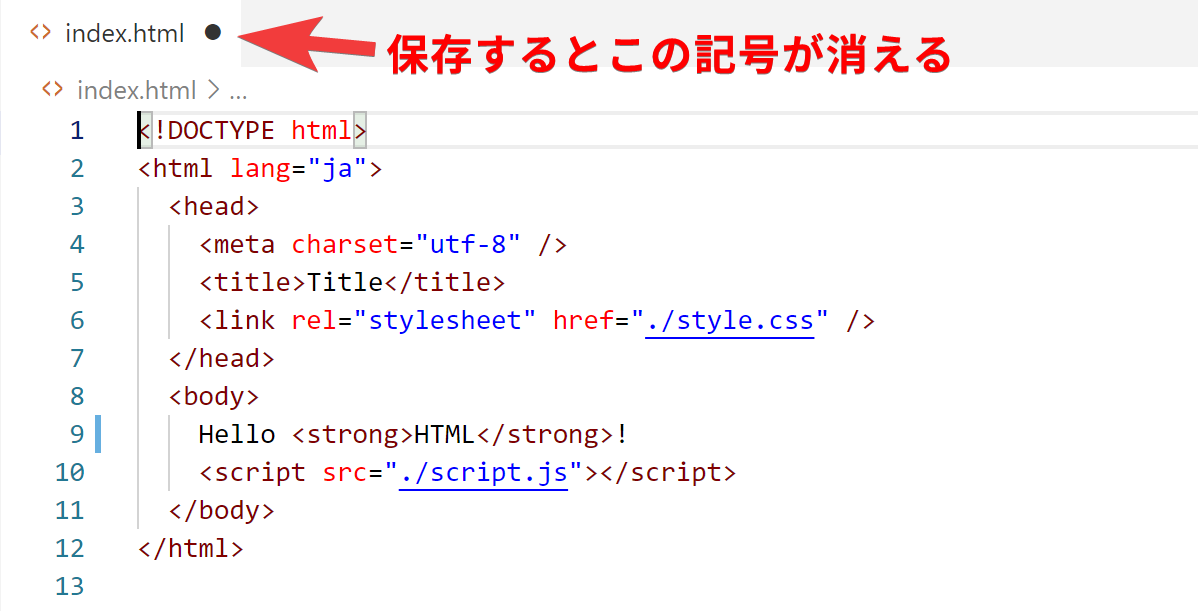
Task: Click the HTML file icon on the tab
Action: point(38,33)
